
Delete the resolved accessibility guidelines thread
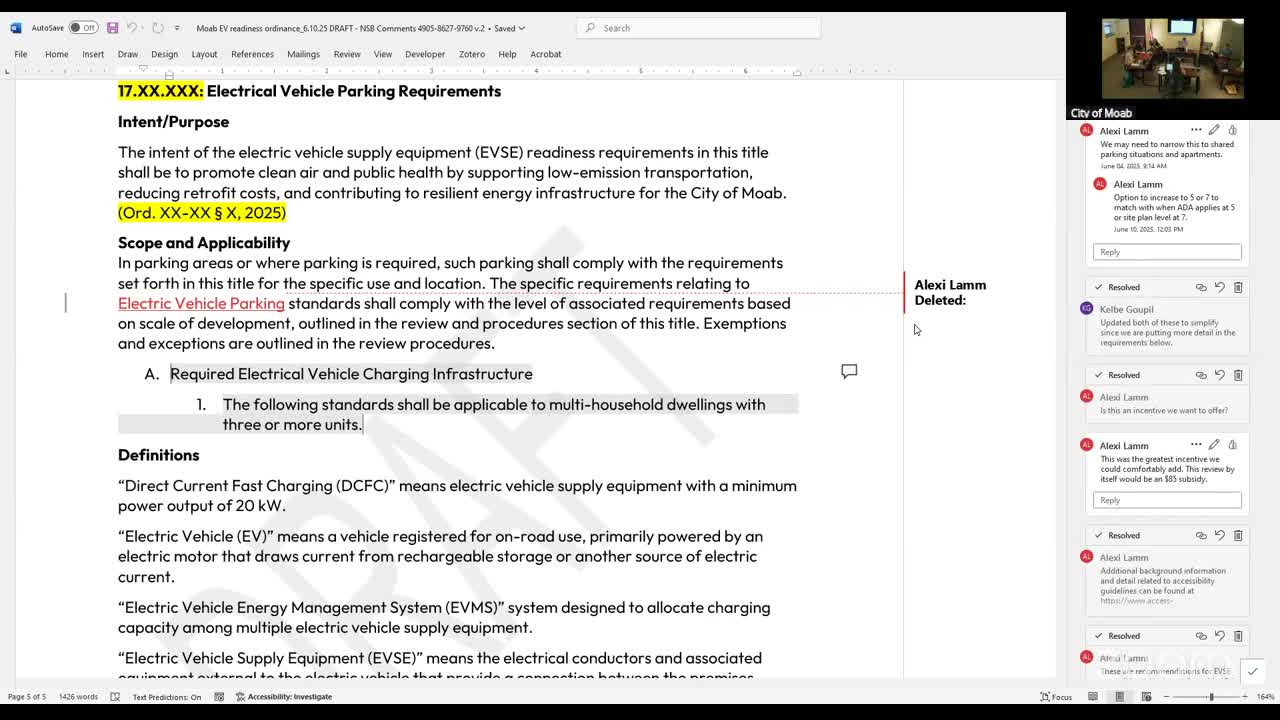[x=1238, y=535]
